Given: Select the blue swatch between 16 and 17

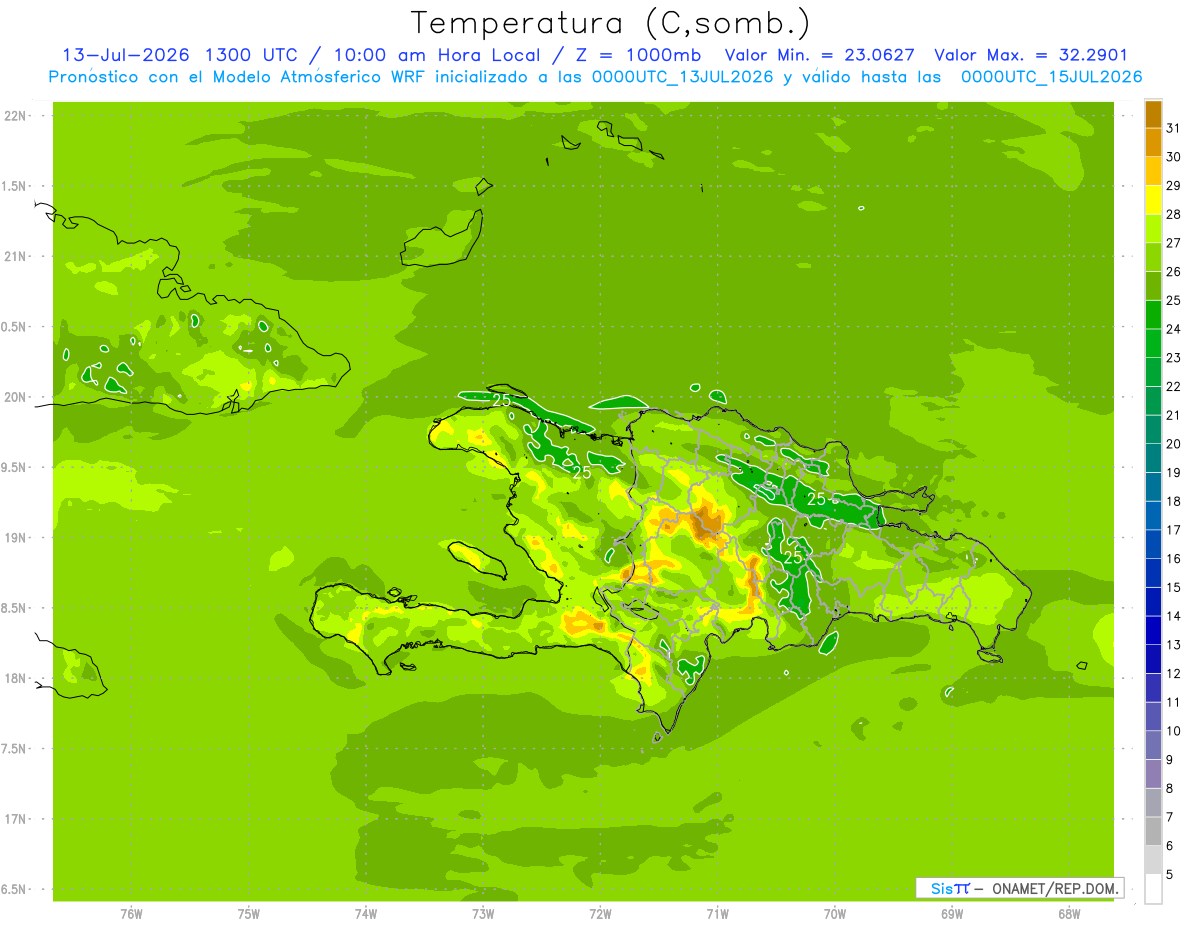Looking at the screenshot, I should [x=1153, y=545].
